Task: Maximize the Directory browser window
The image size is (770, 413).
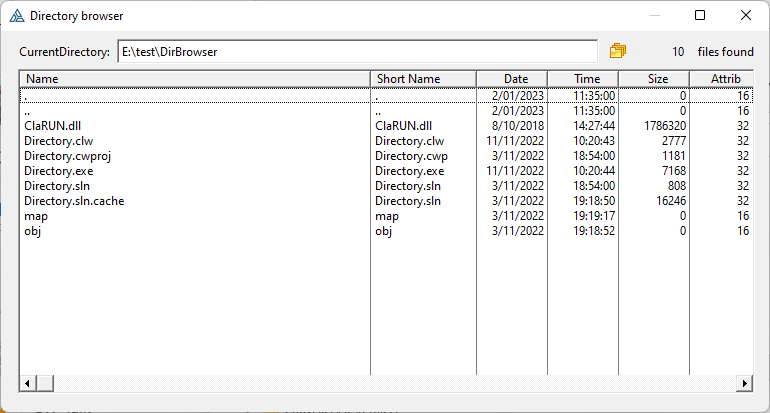Action: (700, 16)
